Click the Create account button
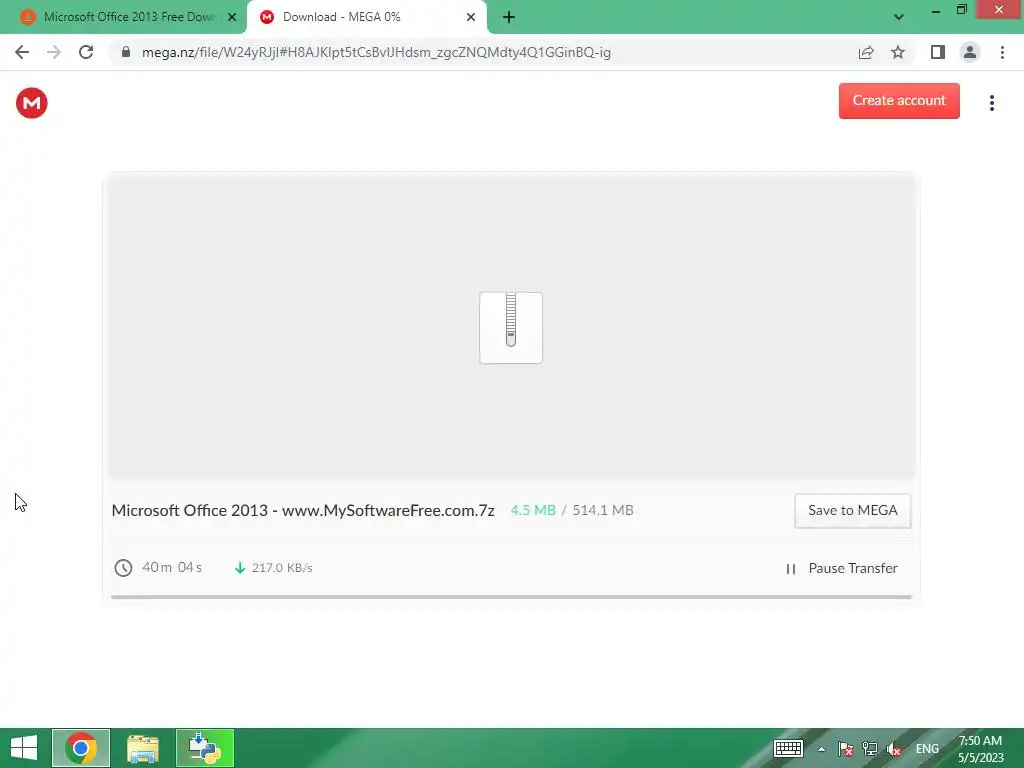The height and width of the screenshot is (768, 1024). 899,101
